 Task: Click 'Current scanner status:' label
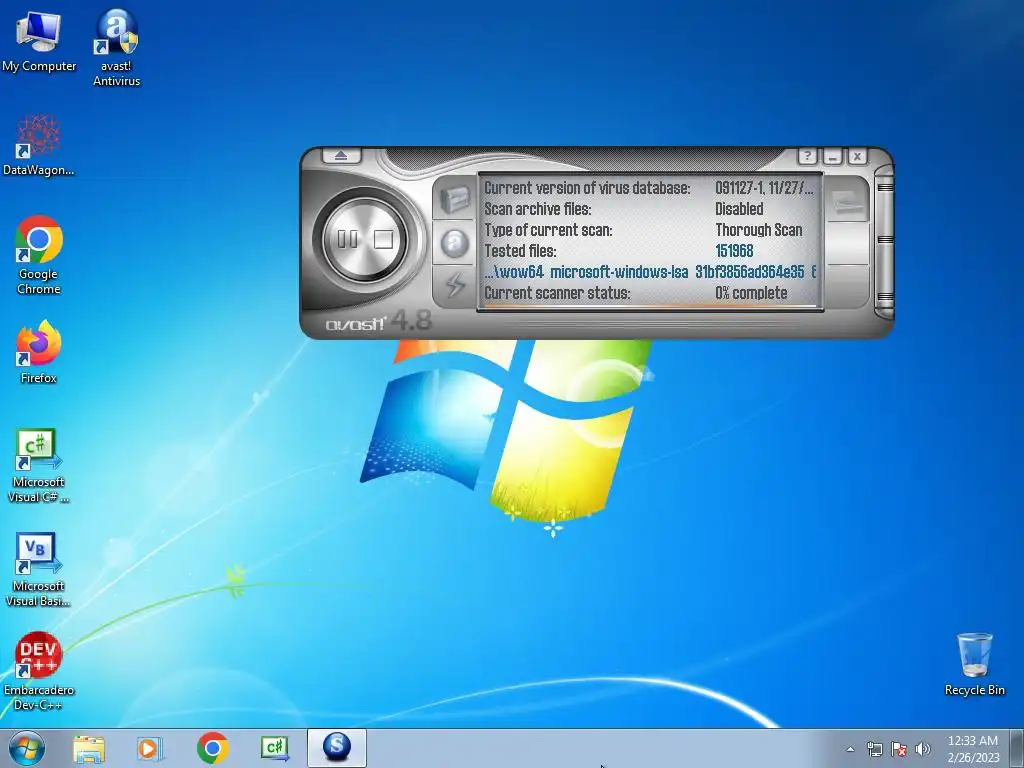point(558,293)
